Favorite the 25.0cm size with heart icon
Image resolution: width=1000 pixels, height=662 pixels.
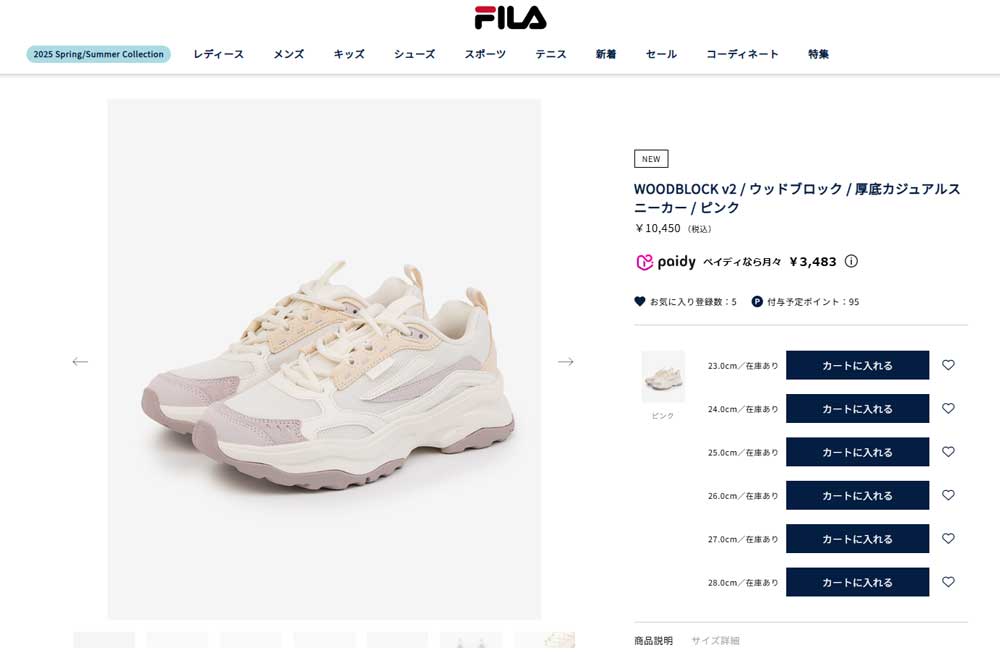[948, 452]
